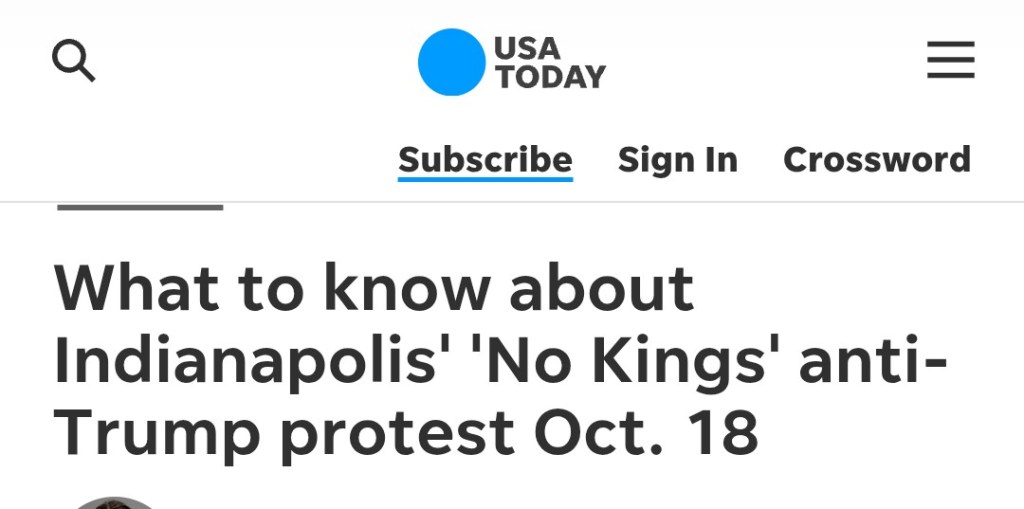Open the search magnifying glass icon
The image size is (1024, 509).
pyautogui.click(x=73, y=62)
